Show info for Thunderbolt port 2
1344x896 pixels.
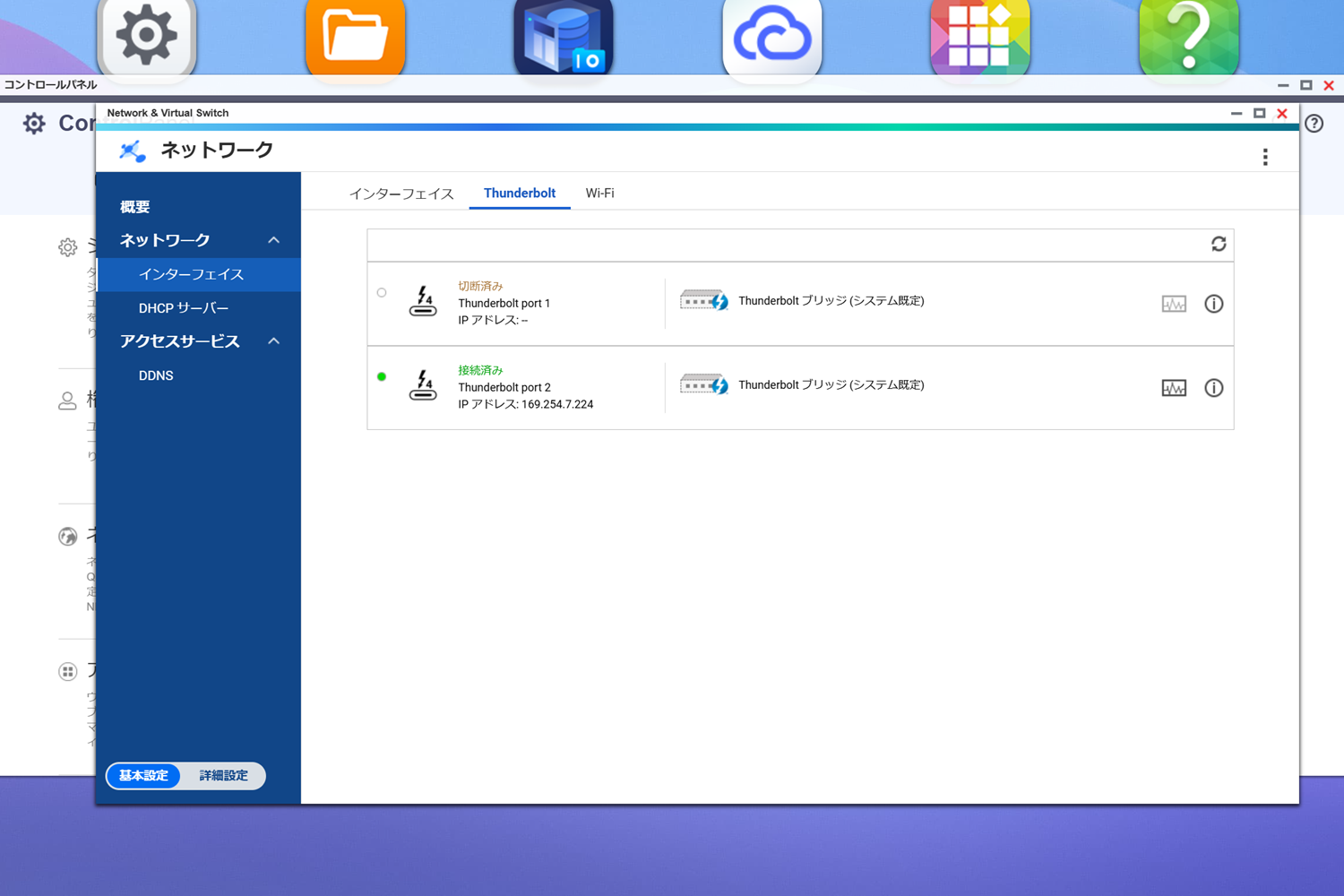[1213, 388]
